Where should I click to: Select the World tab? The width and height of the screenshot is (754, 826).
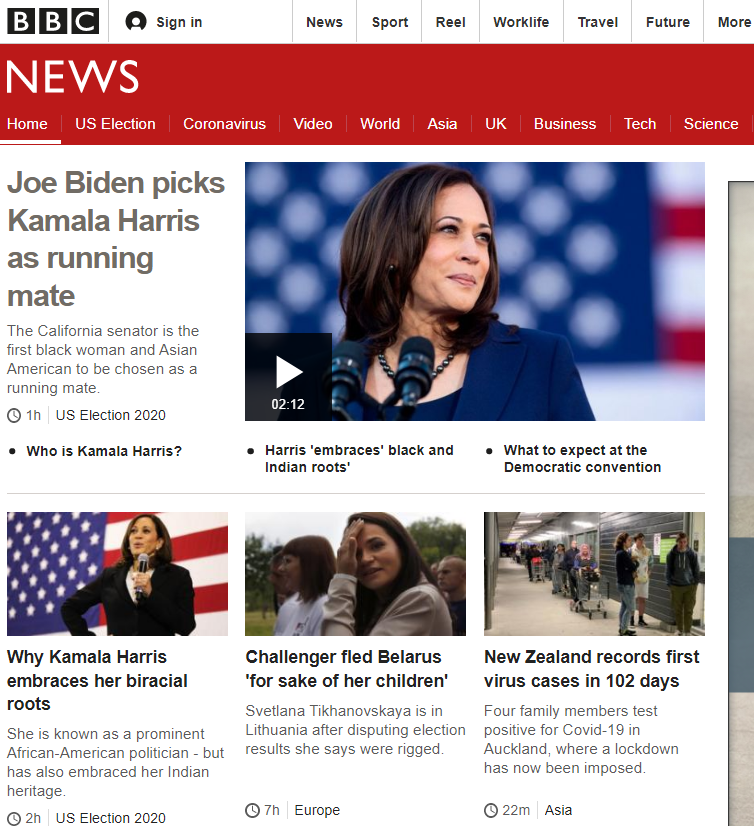click(380, 124)
